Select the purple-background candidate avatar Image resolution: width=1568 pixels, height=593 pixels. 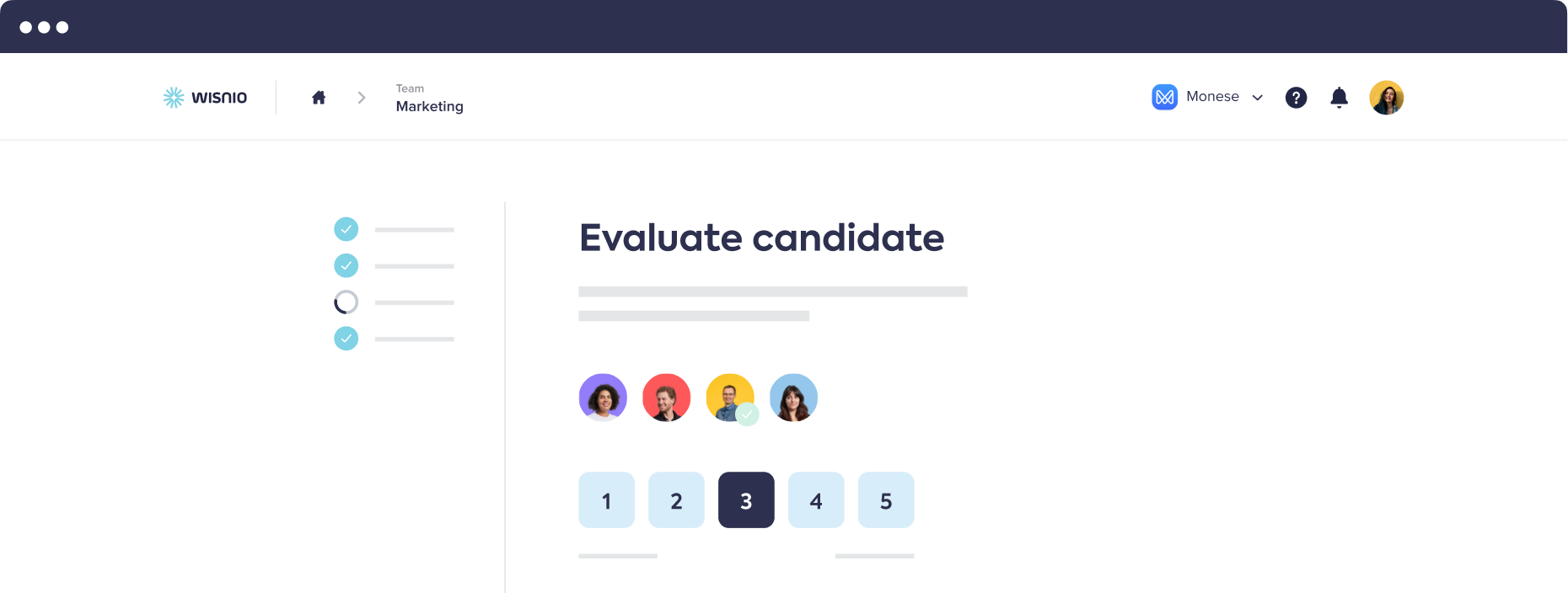603,398
